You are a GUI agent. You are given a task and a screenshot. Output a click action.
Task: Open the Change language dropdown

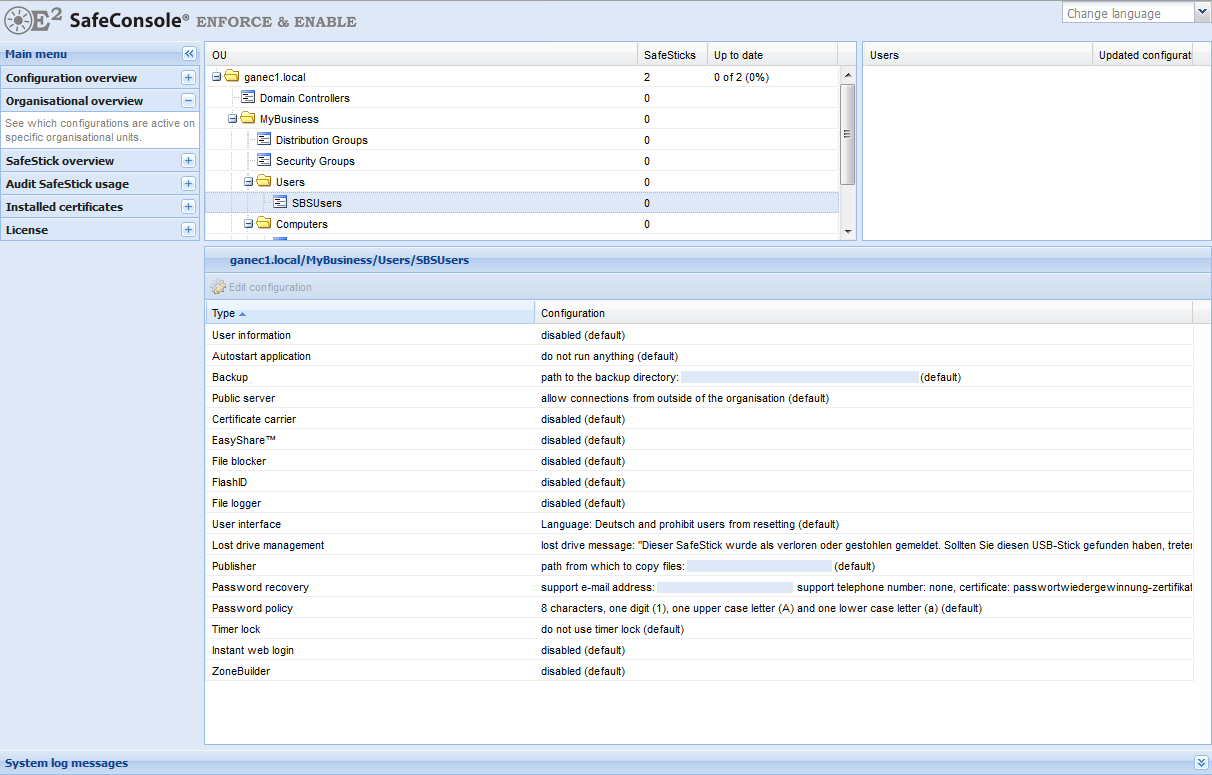coord(1201,13)
